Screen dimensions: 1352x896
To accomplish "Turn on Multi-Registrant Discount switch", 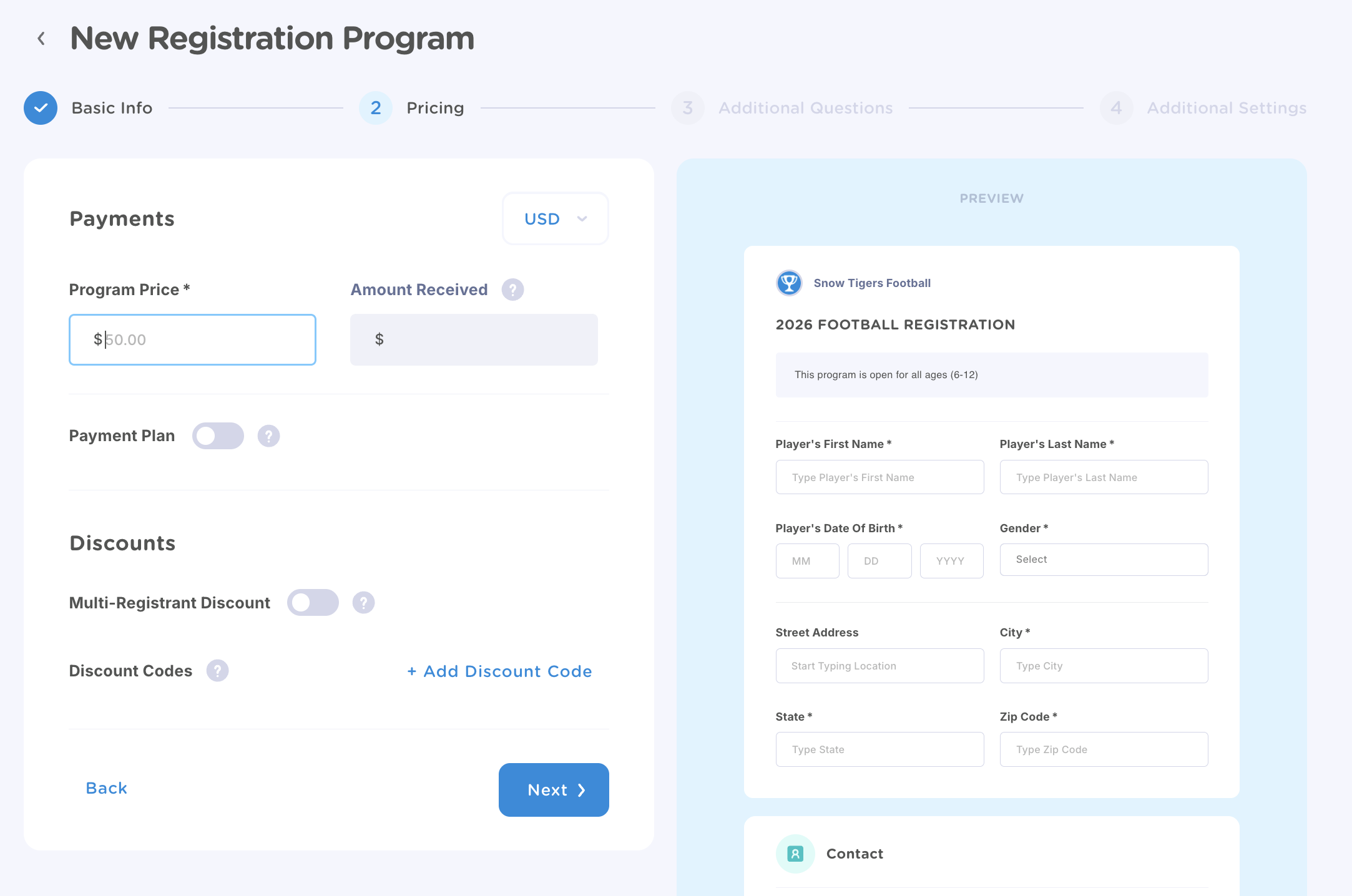I will (313, 603).
